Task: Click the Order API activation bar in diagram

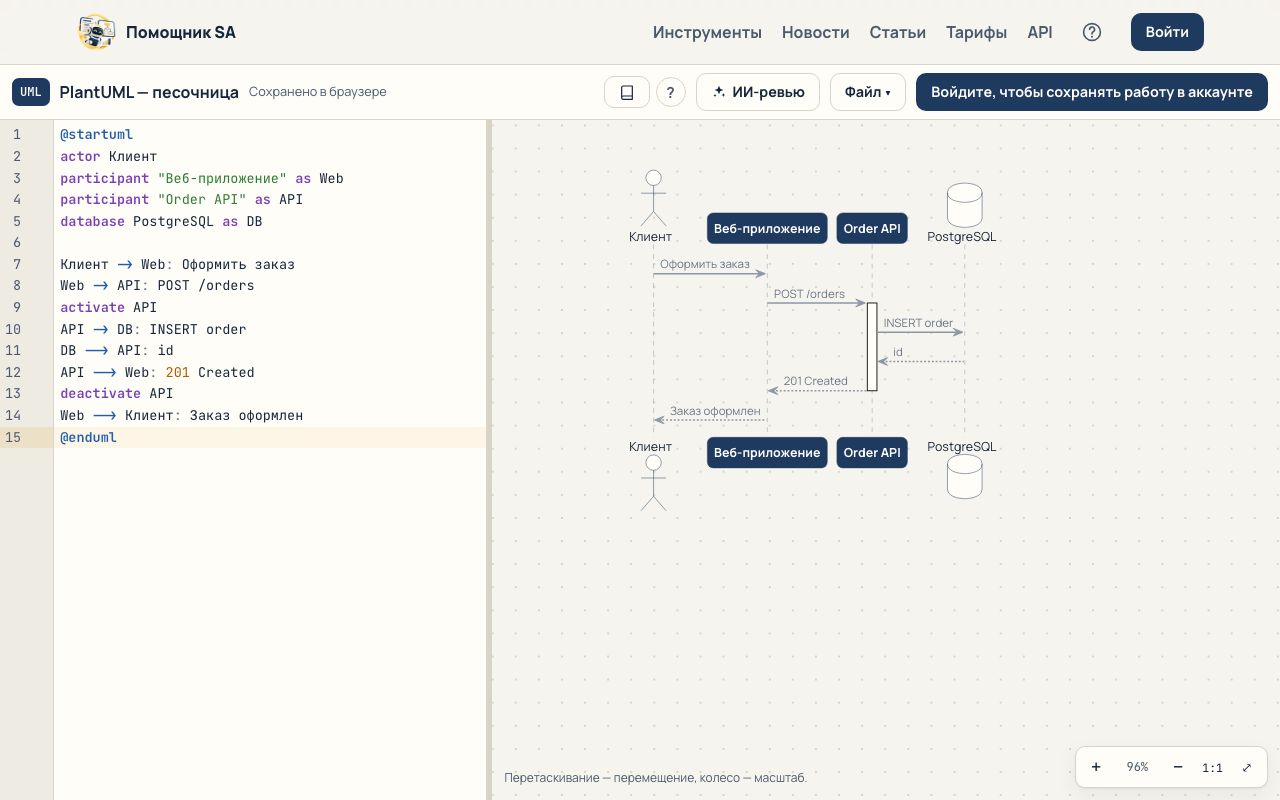Action: (x=872, y=346)
